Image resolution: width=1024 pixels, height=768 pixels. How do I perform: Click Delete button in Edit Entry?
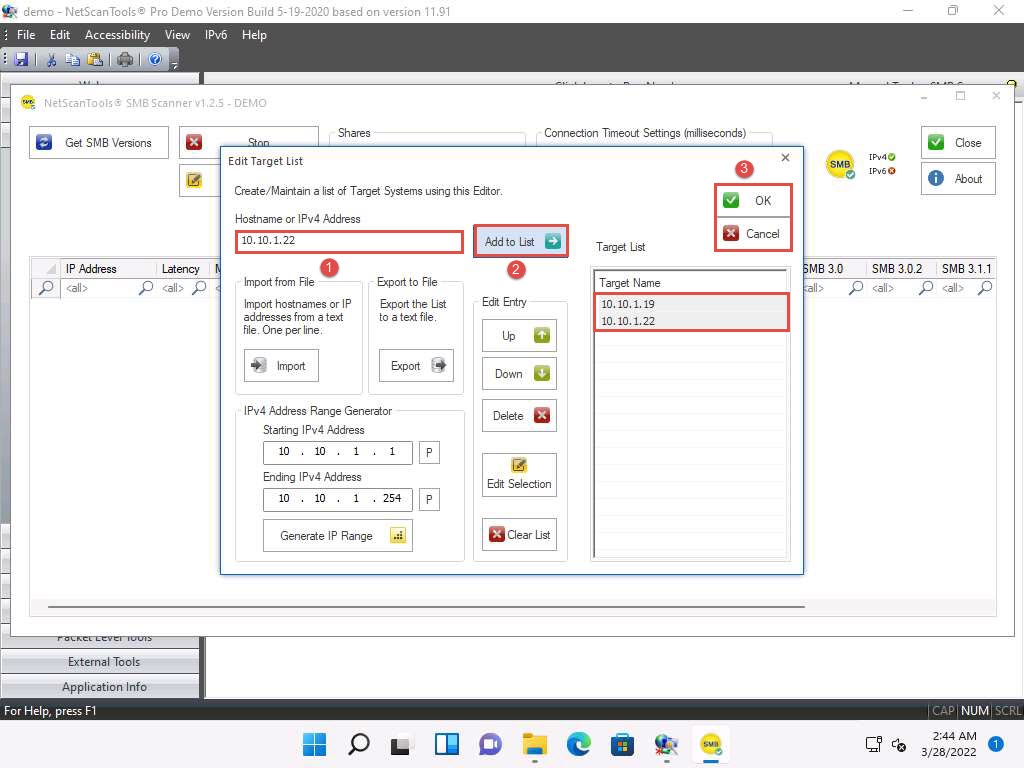pos(519,416)
